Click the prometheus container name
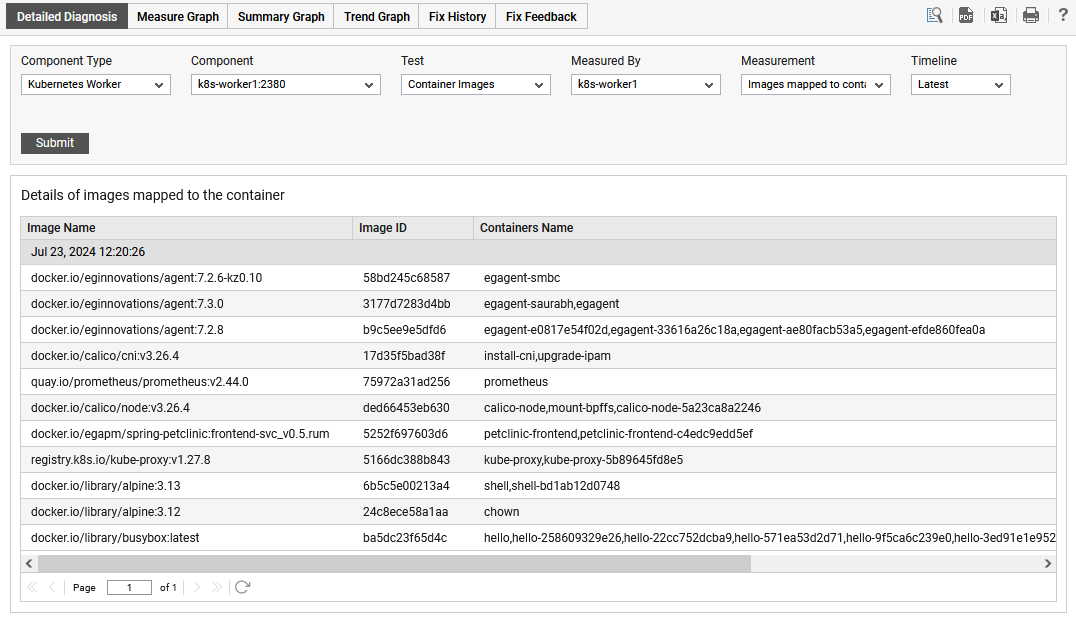 click(515, 382)
